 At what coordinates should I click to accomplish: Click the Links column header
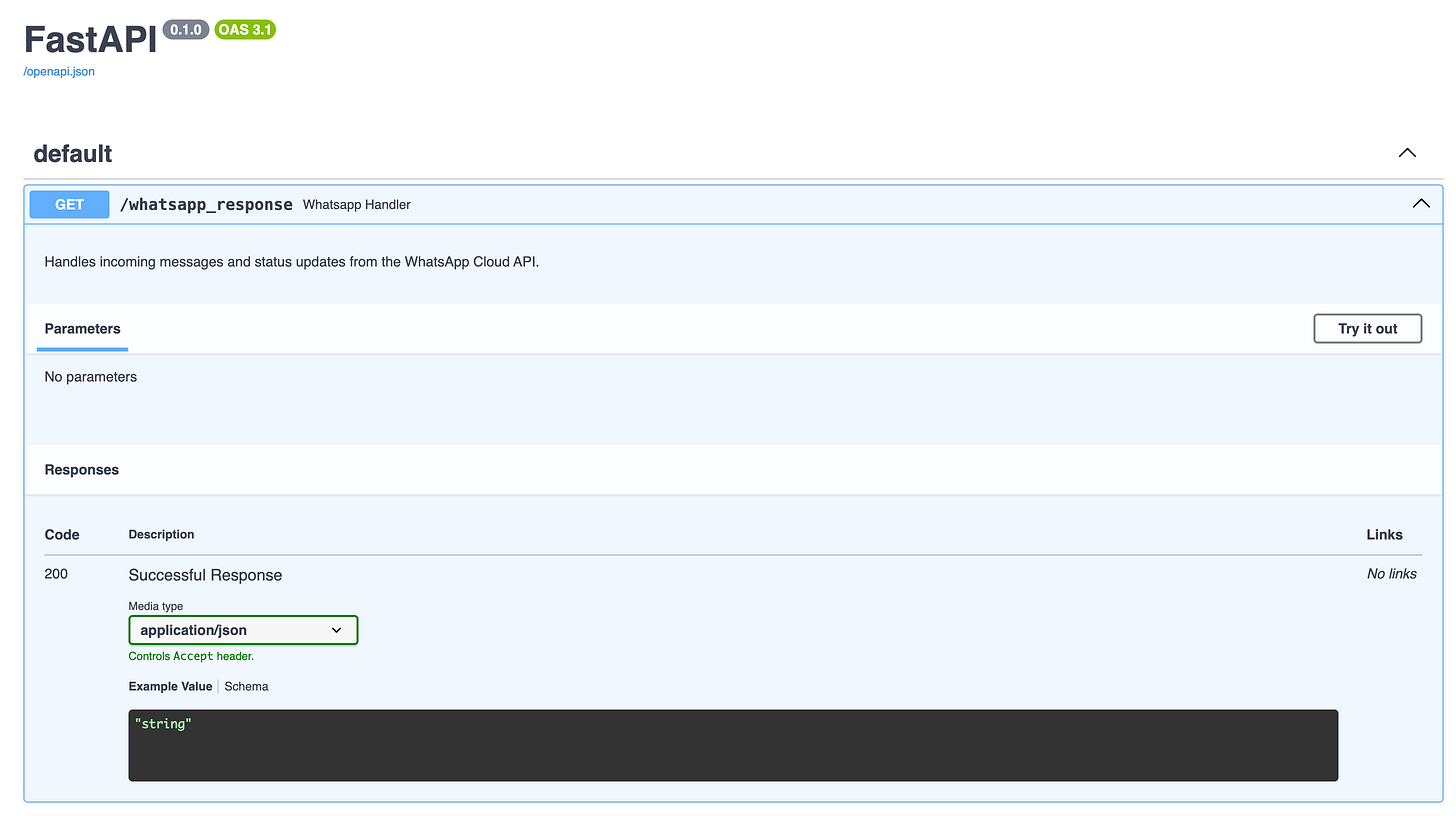click(x=1385, y=534)
